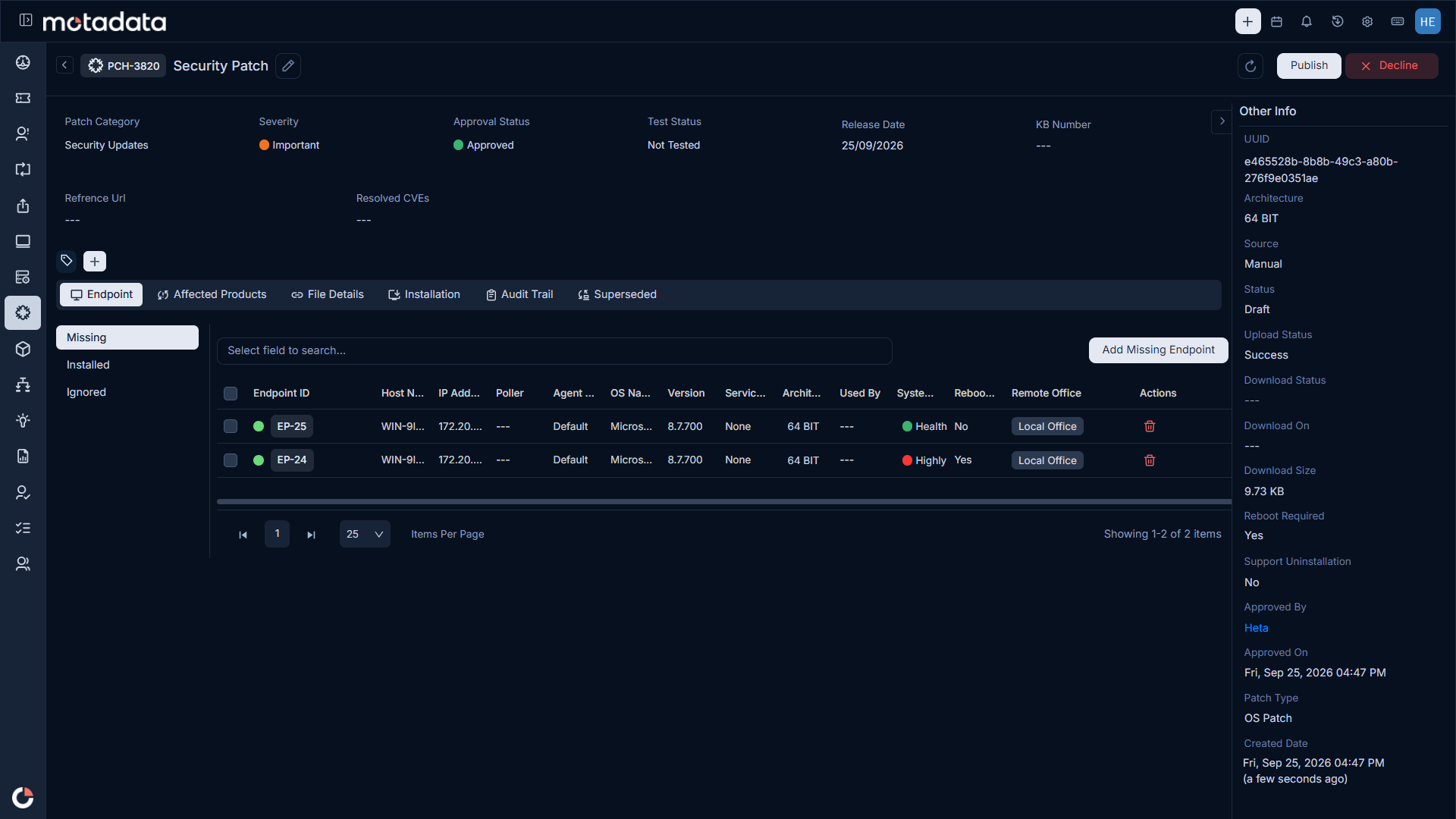Click the plus quick-create icon in top bar
Viewport: 1456px width, 819px height.
[1247, 21]
